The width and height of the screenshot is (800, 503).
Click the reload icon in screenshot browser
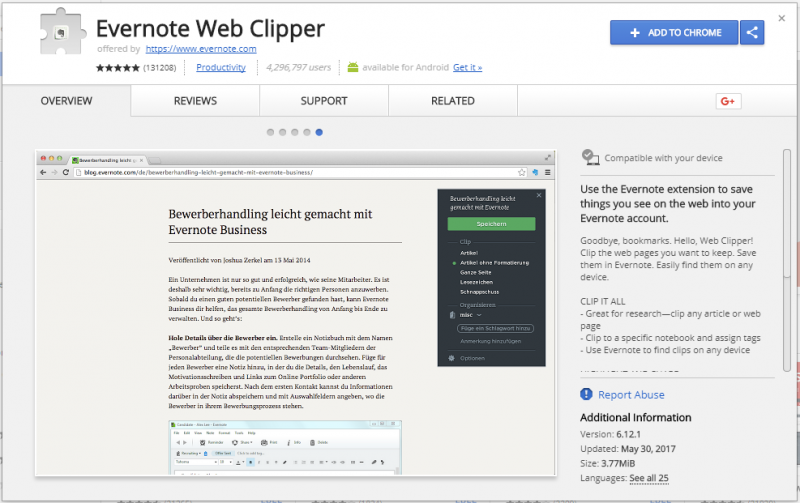click(x=66, y=172)
